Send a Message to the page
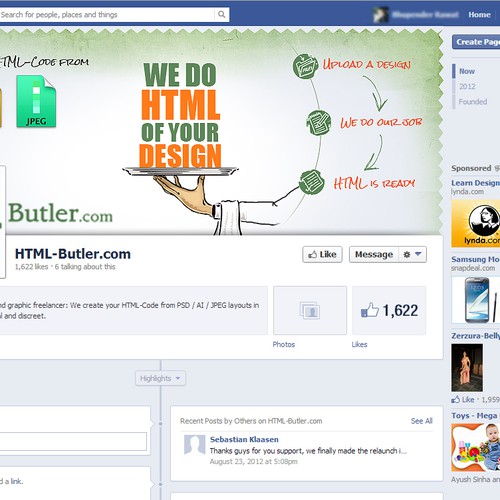Screen dimensions: 500x500 click(374, 255)
